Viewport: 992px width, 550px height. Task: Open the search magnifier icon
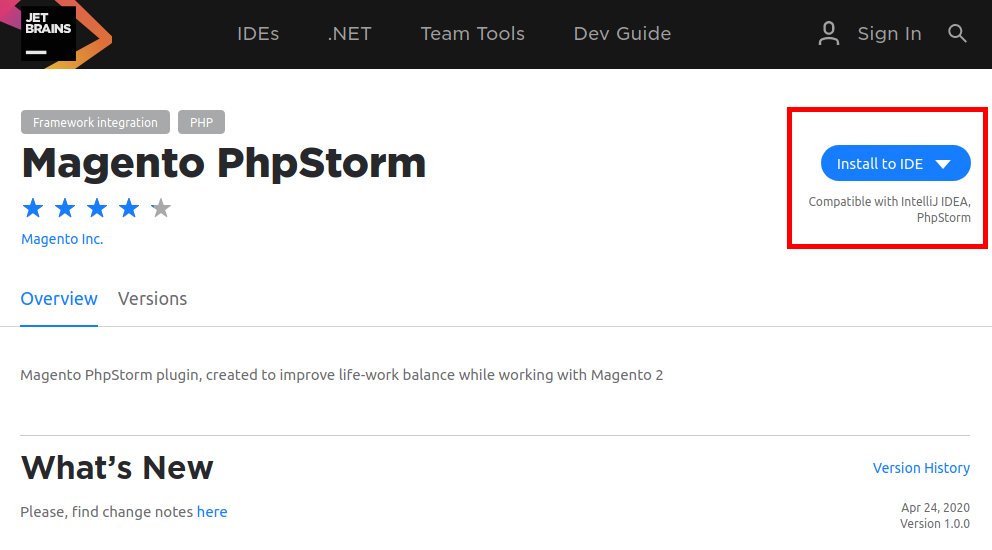click(x=957, y=34)
